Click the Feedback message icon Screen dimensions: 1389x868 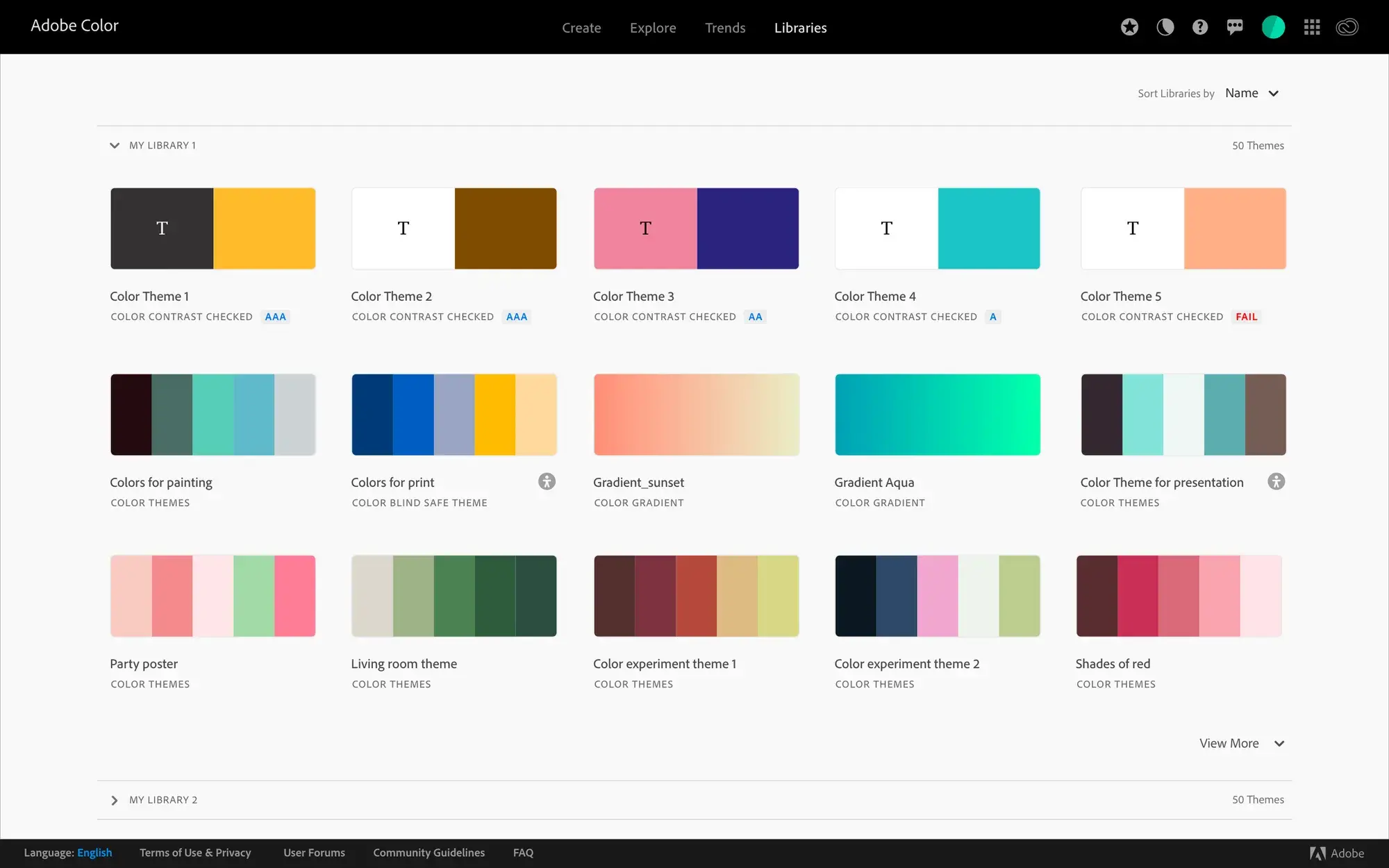1236,27
